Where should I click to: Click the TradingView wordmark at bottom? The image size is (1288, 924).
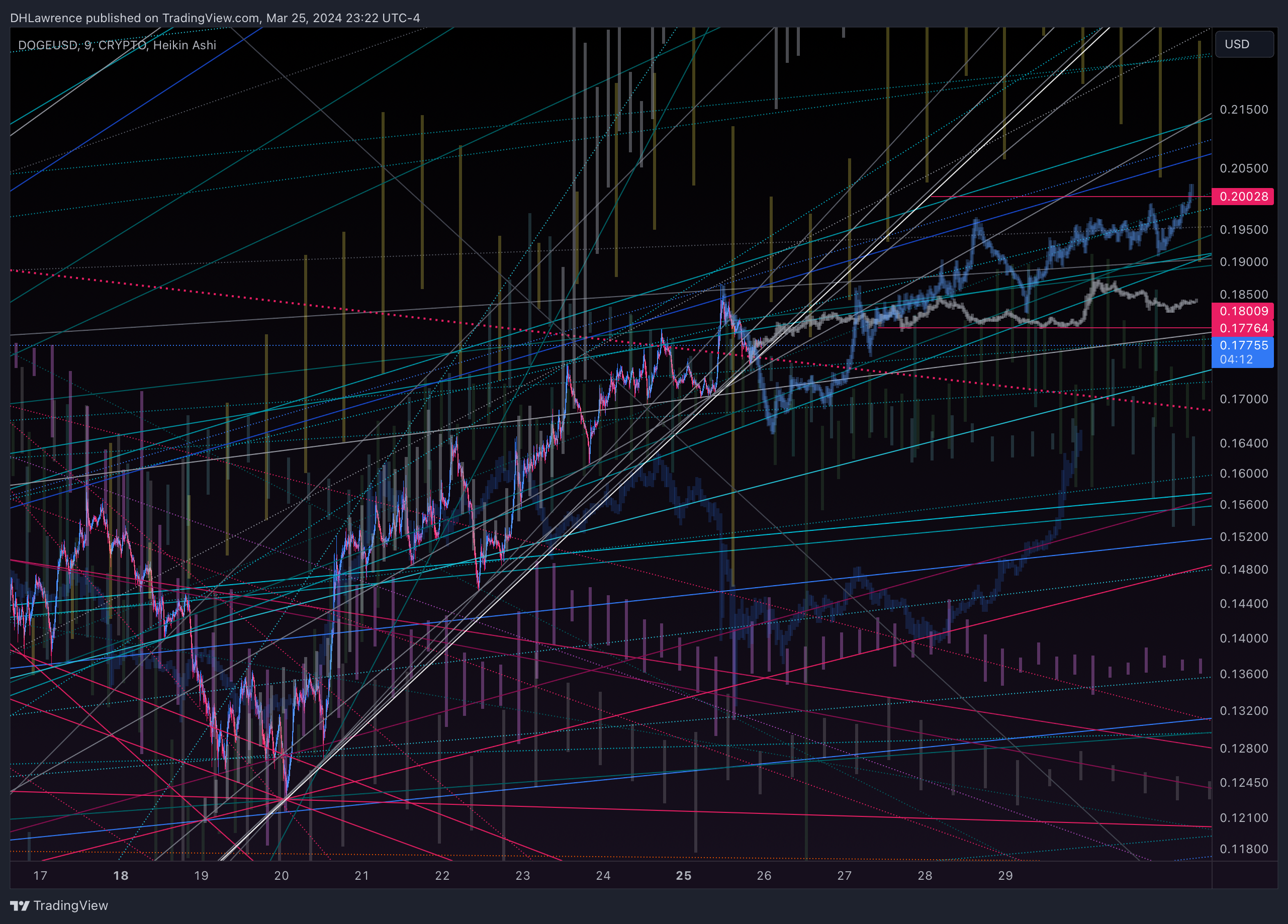pyautogui.click(x=70, y=905)
